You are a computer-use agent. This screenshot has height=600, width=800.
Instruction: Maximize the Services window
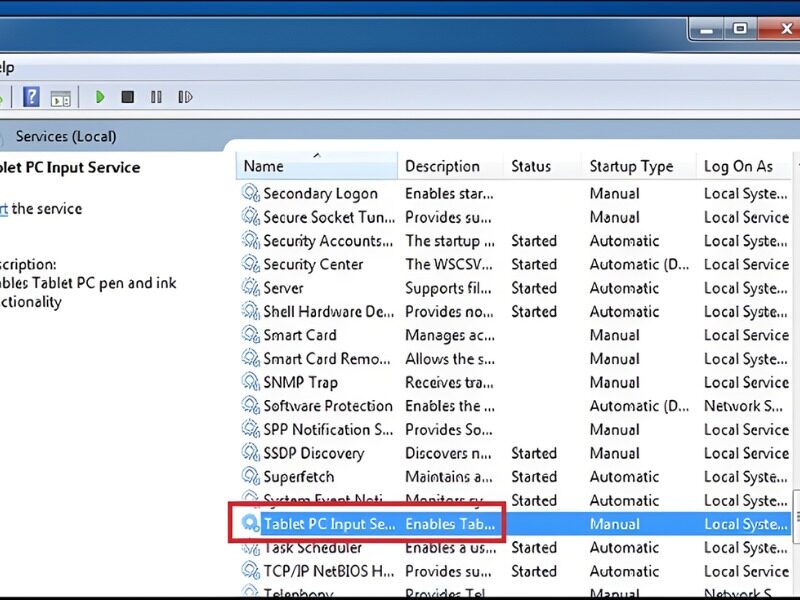tap(740, 29)
